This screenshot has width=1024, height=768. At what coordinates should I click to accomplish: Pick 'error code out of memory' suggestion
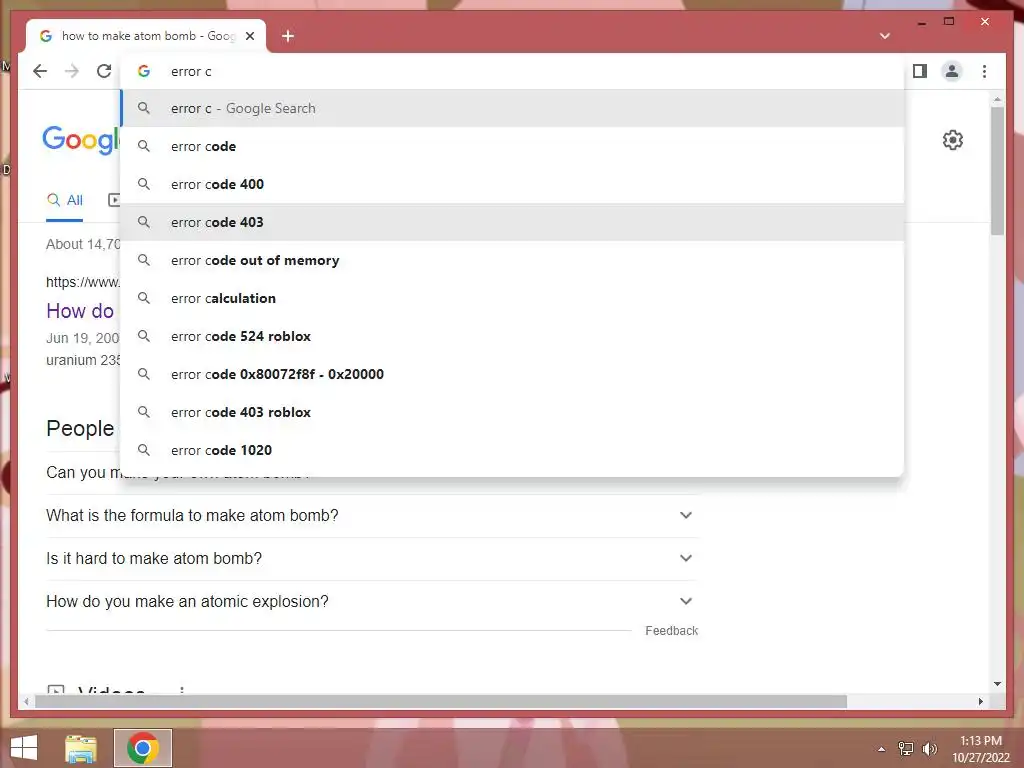click(513, 260)
